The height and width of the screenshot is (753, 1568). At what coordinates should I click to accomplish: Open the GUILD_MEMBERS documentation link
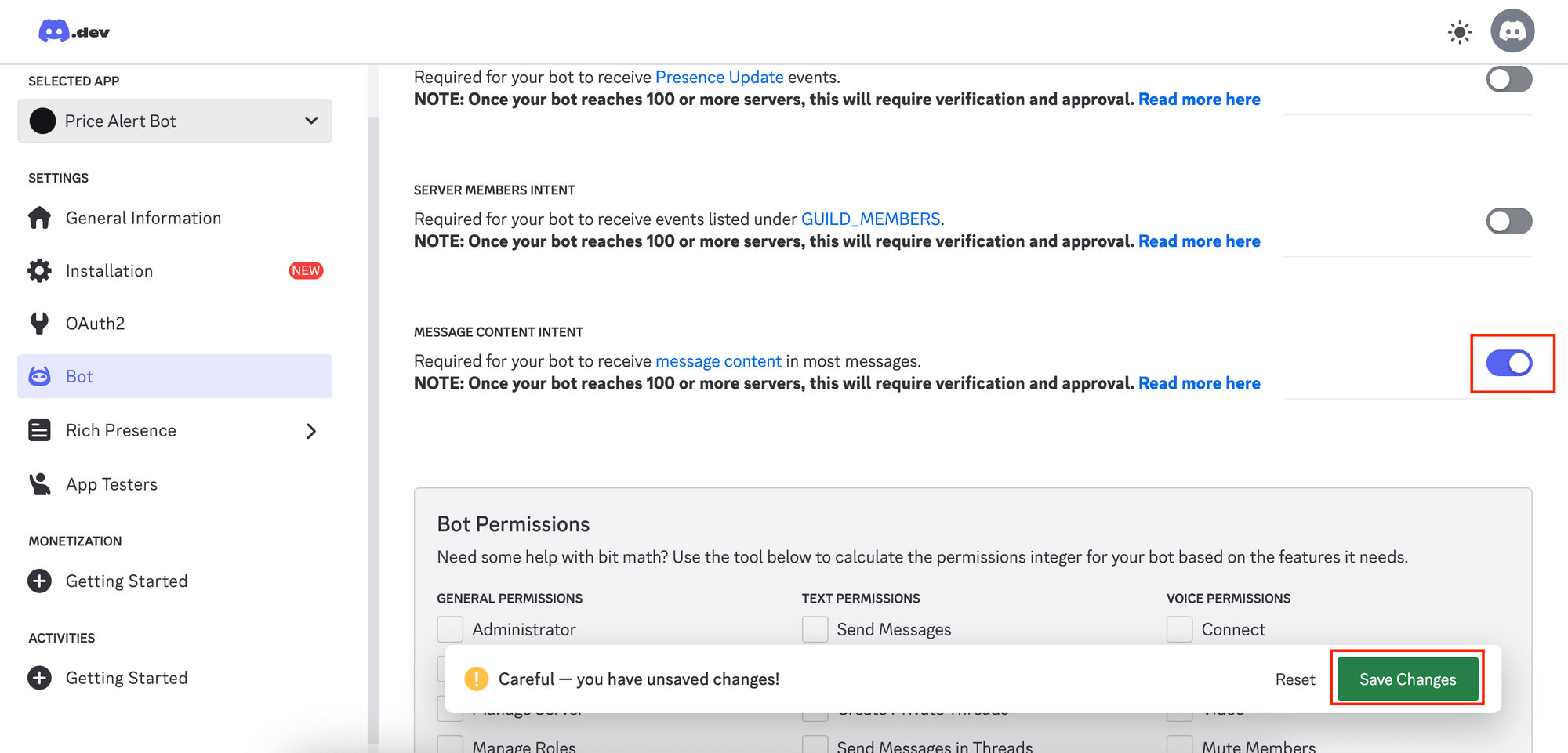(x=870, y=219)
